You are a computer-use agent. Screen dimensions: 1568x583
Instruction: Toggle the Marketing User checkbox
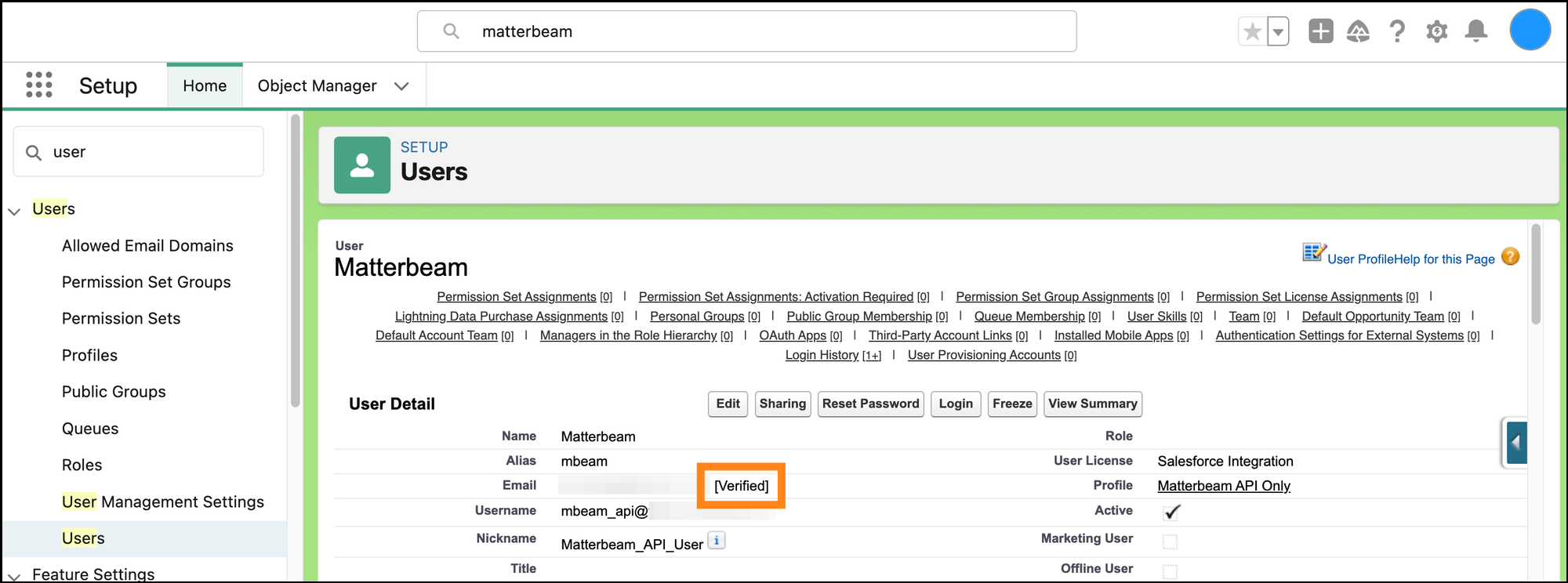pos(1170,541)
